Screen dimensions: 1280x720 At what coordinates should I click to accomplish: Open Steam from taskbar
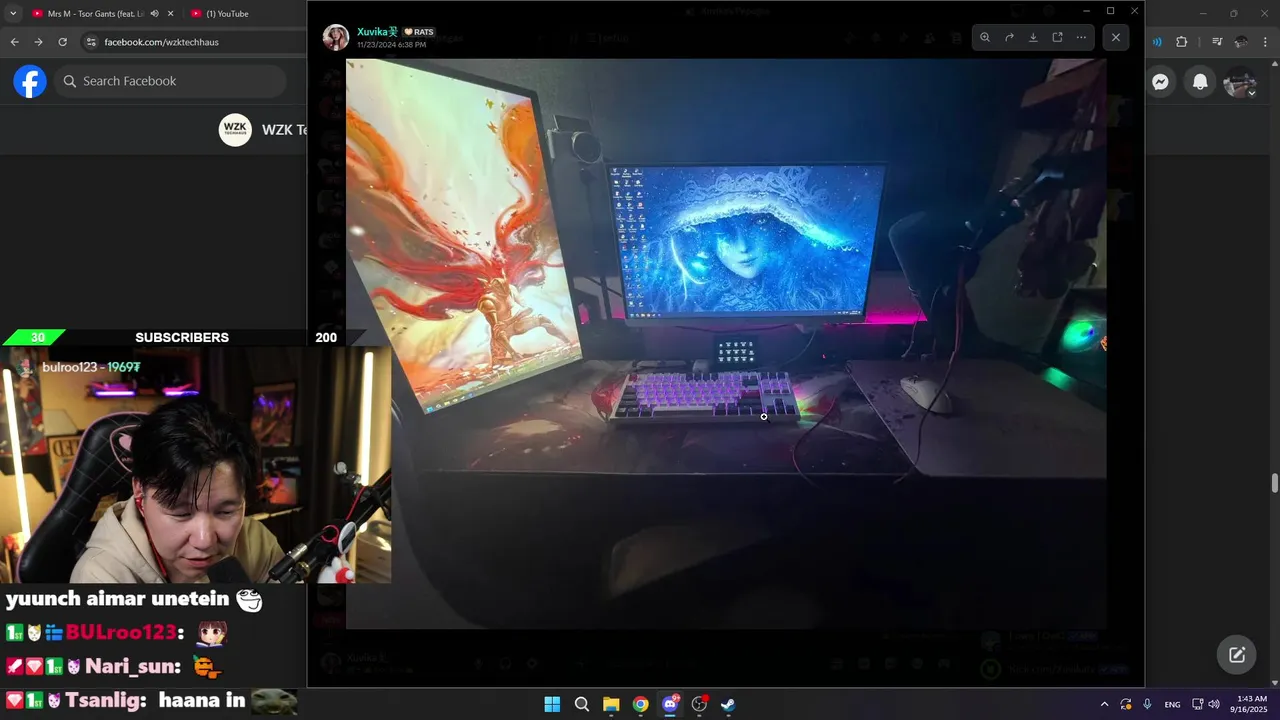pyautogui.click(x=728, y=704)
